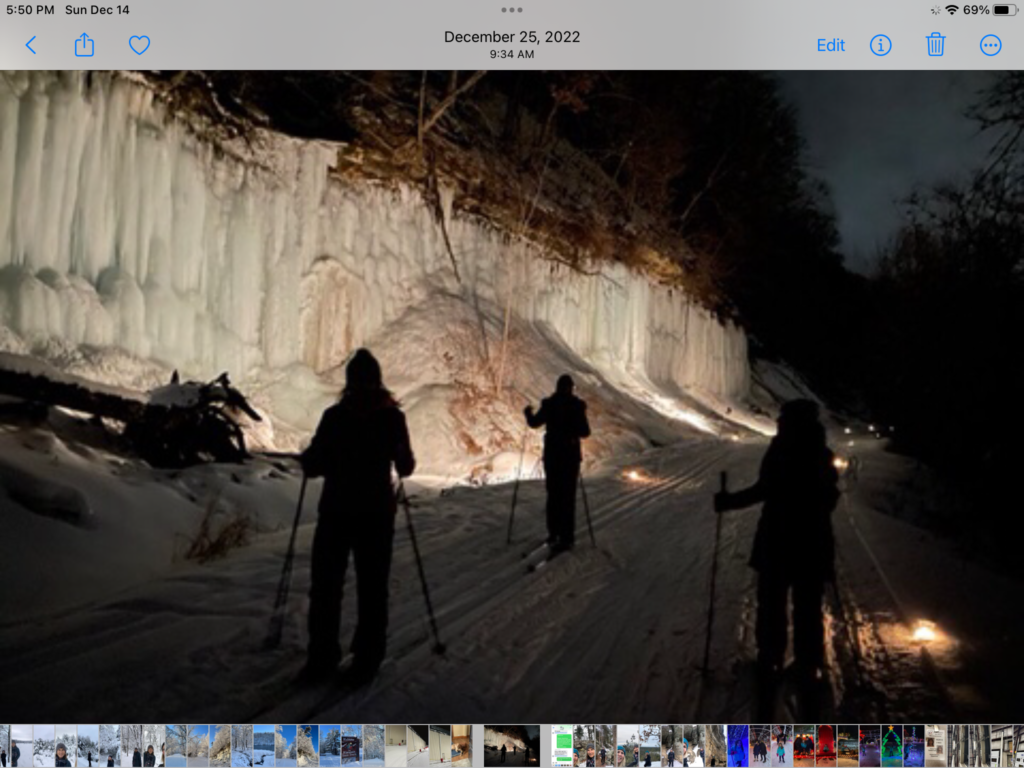Open the share sheet for this photo

[x=84, y=45]
